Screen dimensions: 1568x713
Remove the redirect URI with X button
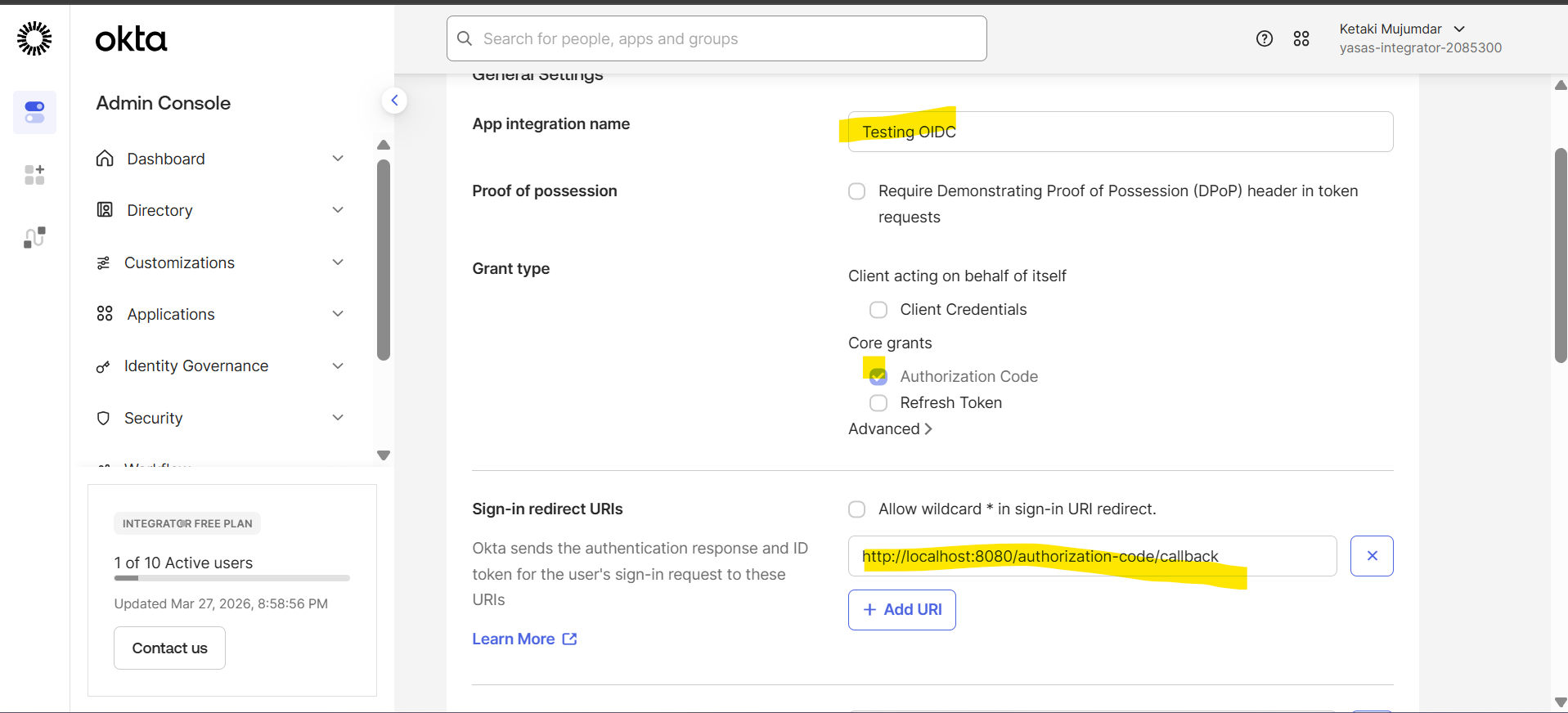click(1371, 556)
